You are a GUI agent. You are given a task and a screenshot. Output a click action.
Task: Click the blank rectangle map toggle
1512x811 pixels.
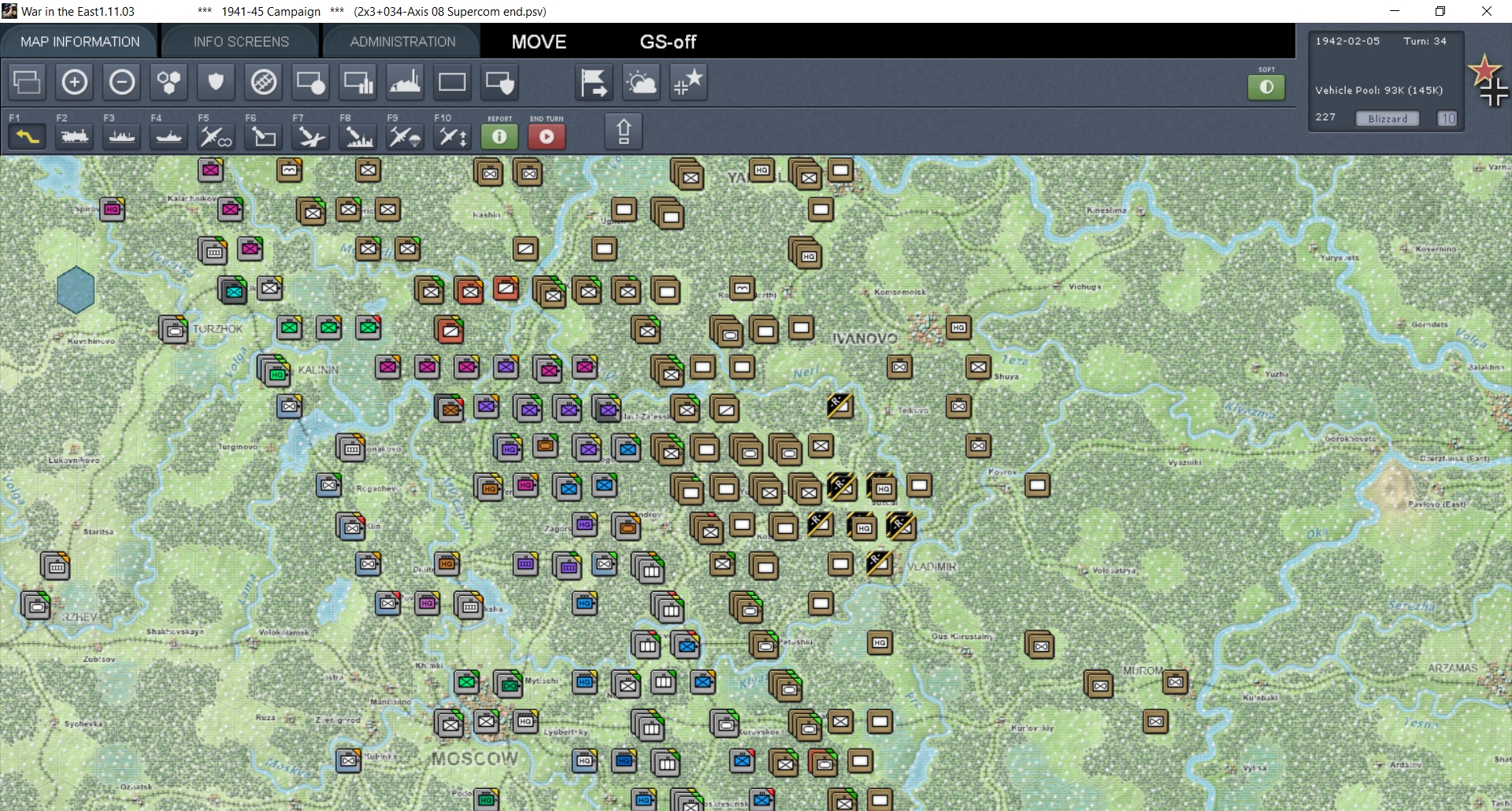click(453, 82)
